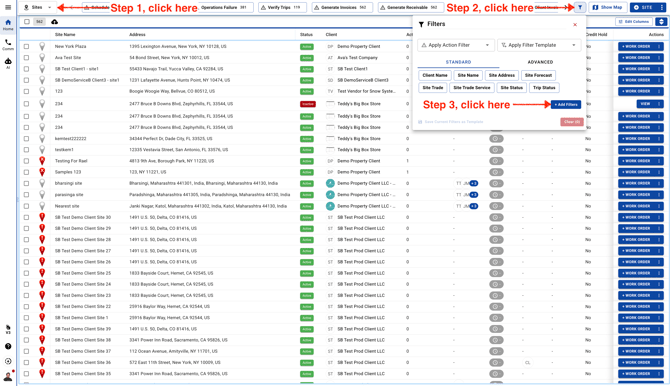Select the Site Name filter chip
Image resolution: width=670 pixels, height=386 pixels.
468,75
